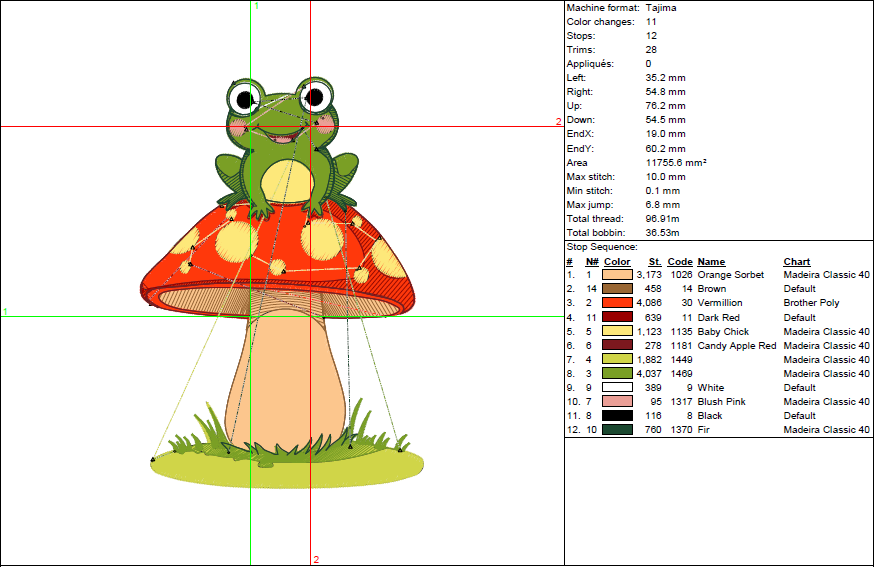Click stitch count 1,882
Viewport: 874px width, 567px height.
point(649,359)
